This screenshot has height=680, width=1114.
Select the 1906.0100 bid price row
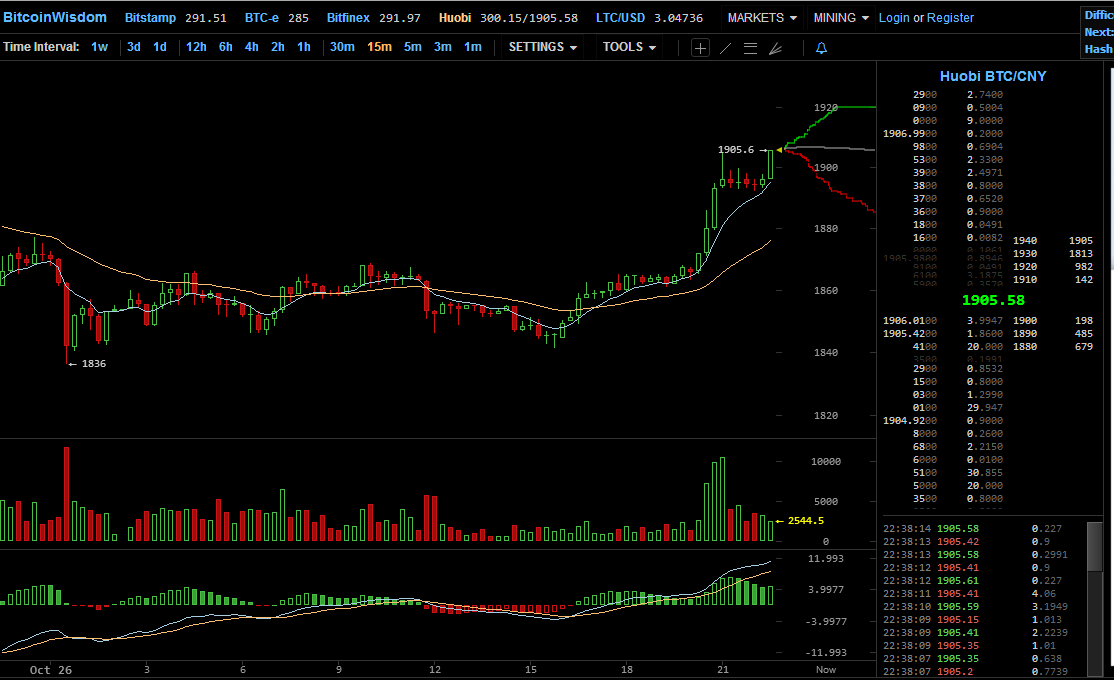(943, 321)
